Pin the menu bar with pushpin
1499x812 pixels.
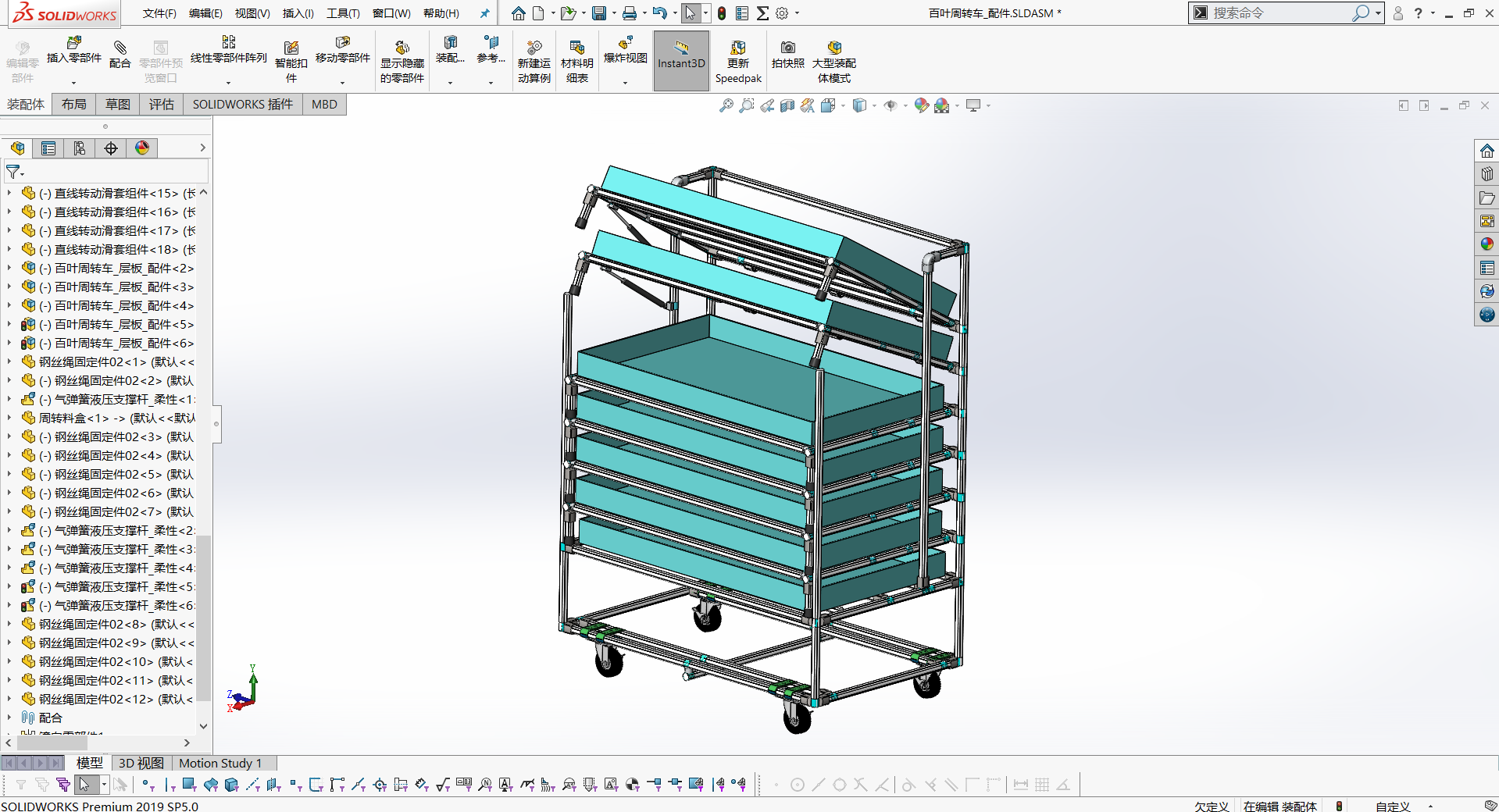point(484,13)
